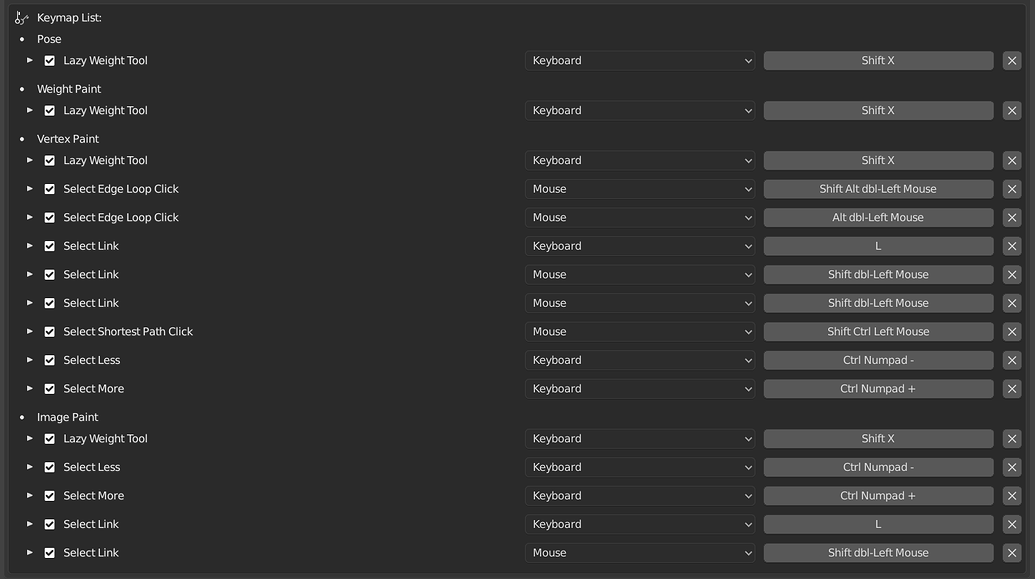
Task: Delete the Alt dbl-Left Mouse edge loop entry
Action: point(1012,218)
